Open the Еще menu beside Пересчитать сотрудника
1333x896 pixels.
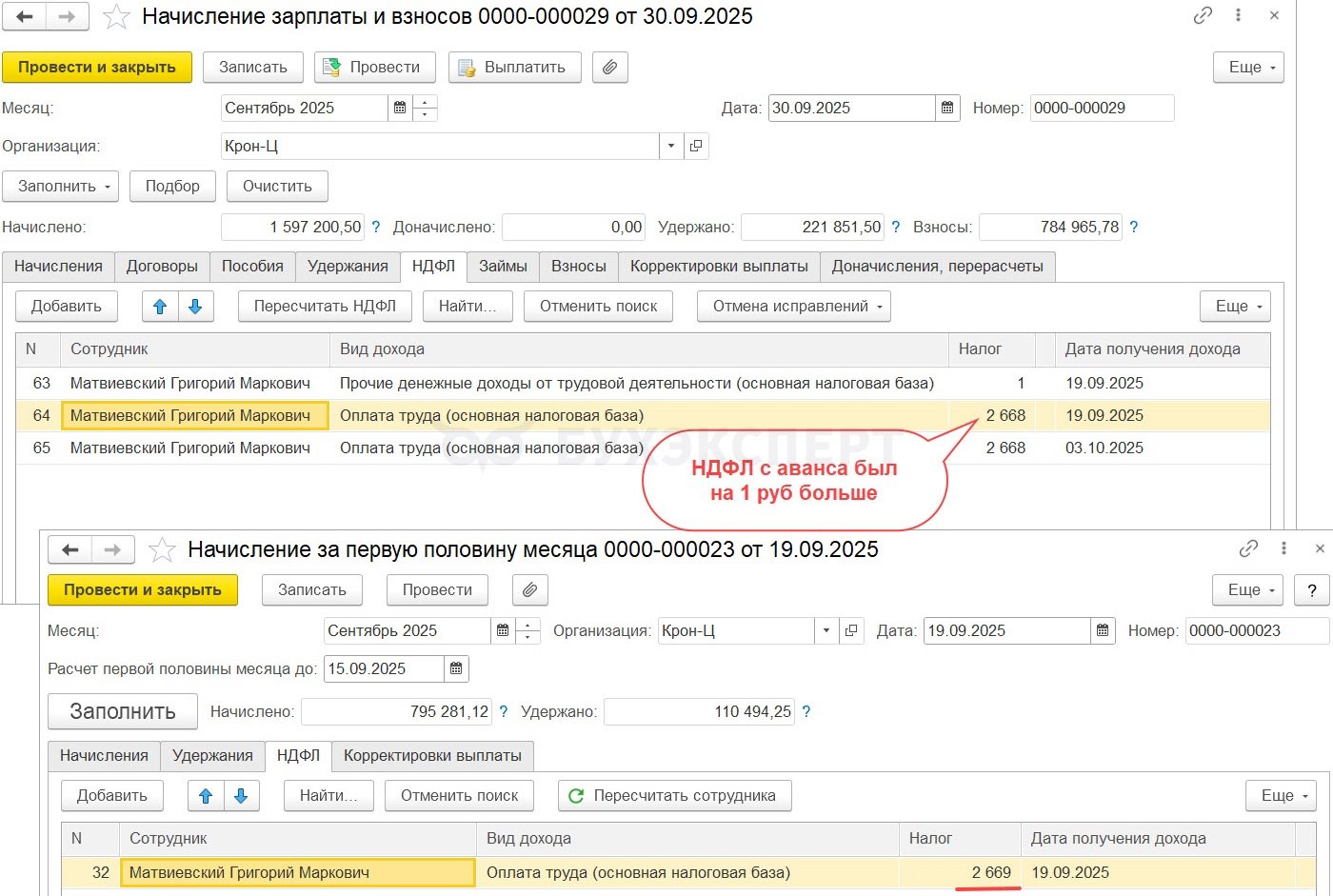(1281, 796)
